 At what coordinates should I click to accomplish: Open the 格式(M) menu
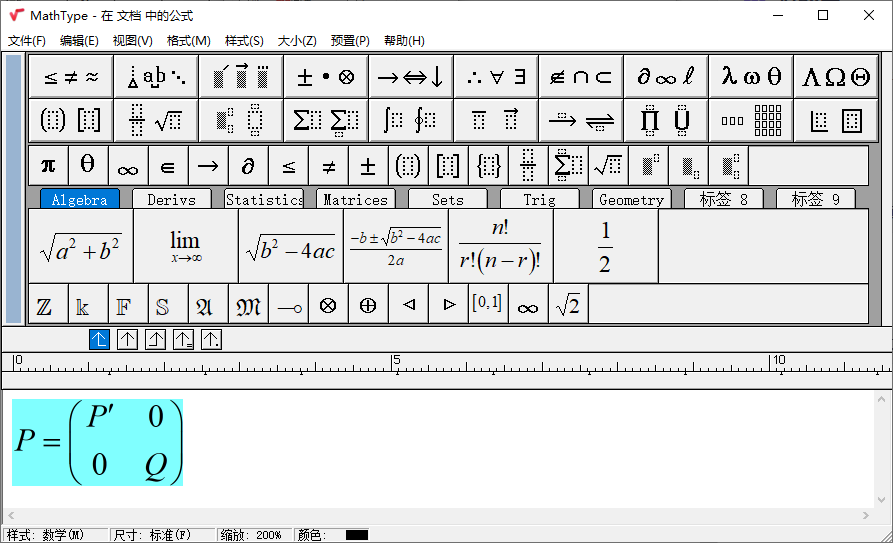[x=189, y=41]
